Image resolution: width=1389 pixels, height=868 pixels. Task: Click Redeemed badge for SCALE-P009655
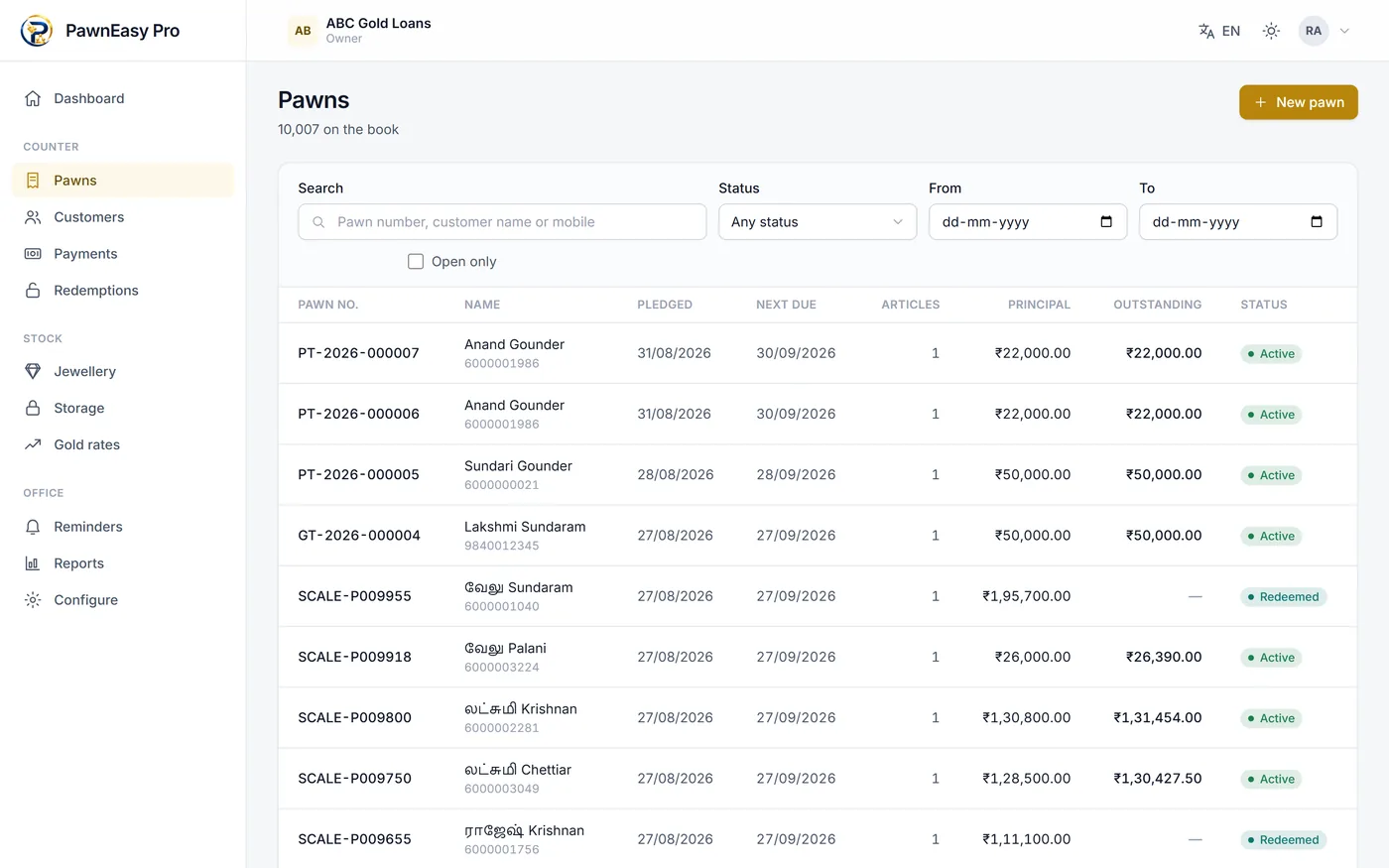click(1283, 839)
